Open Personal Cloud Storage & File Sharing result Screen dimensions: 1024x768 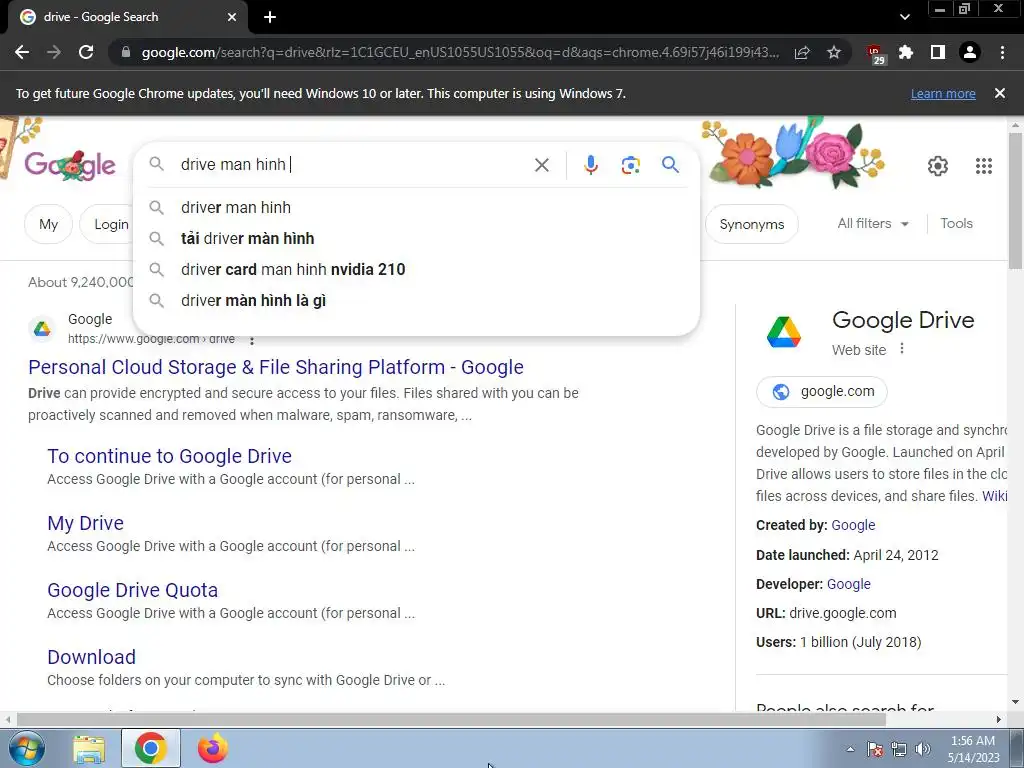pos(276,367)
